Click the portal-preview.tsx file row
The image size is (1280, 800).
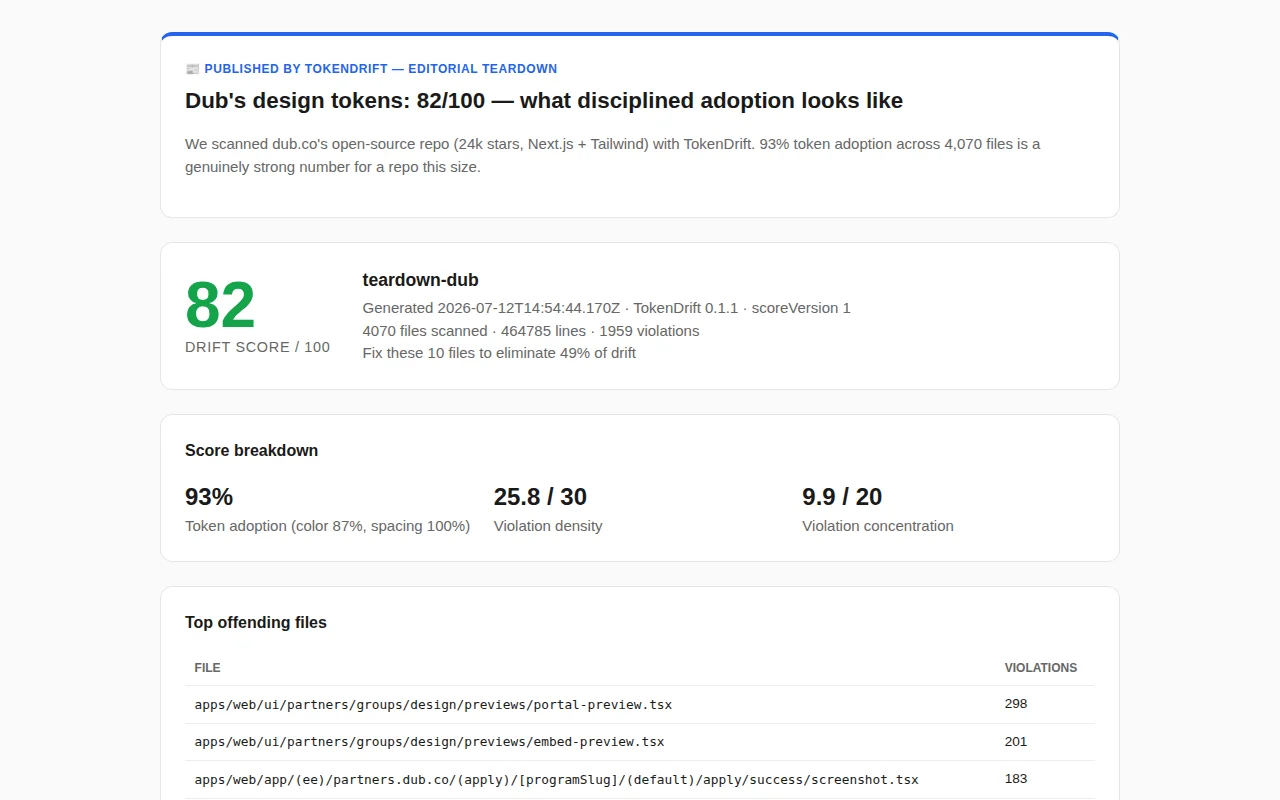[x=640, y=705]
